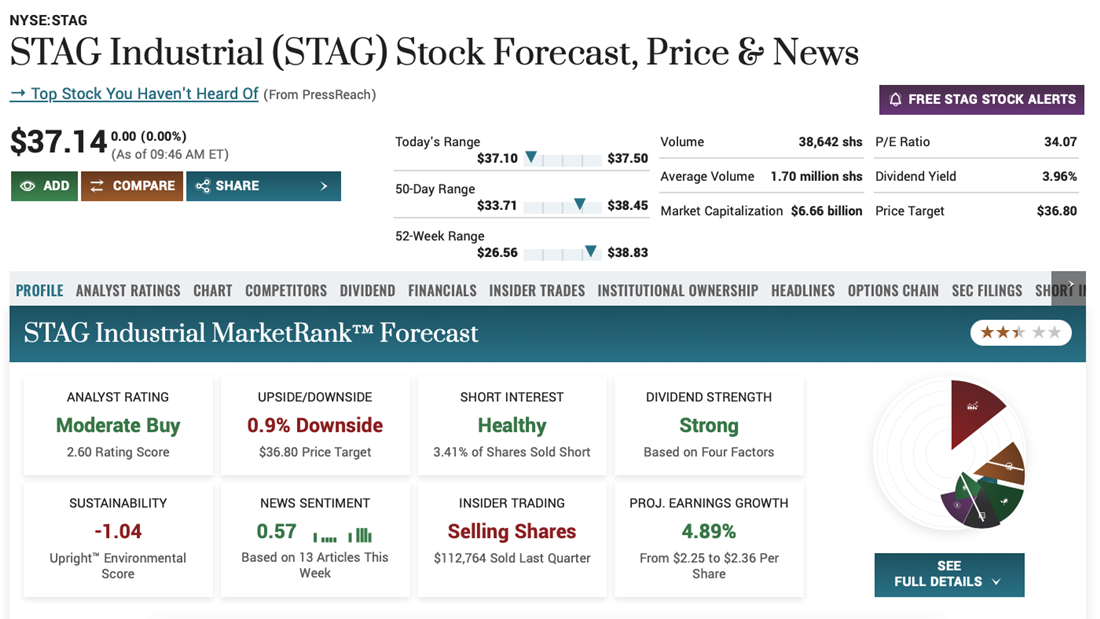Click the star rating badge

pos(1020,332)
